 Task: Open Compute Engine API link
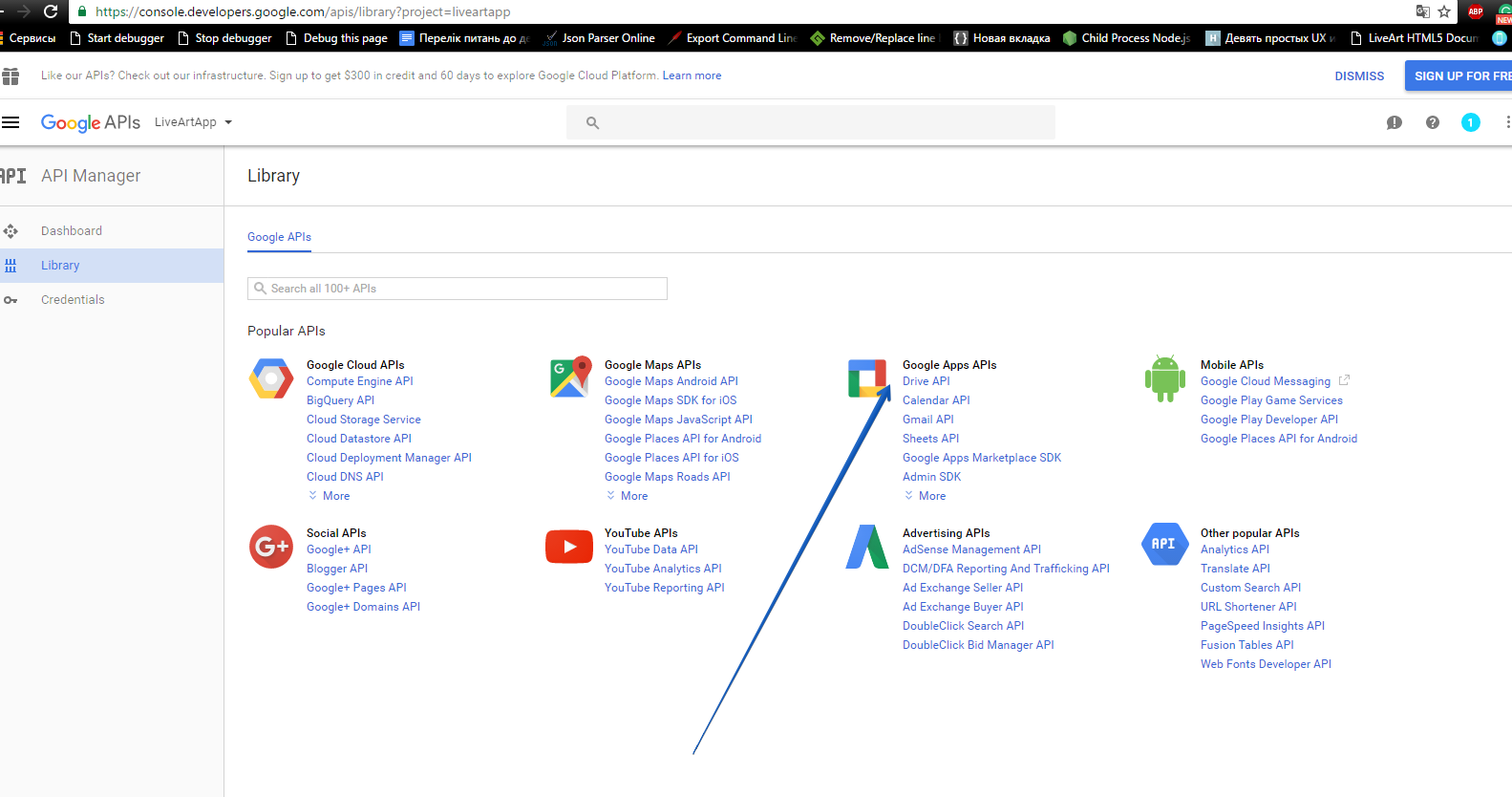point(360,381)
